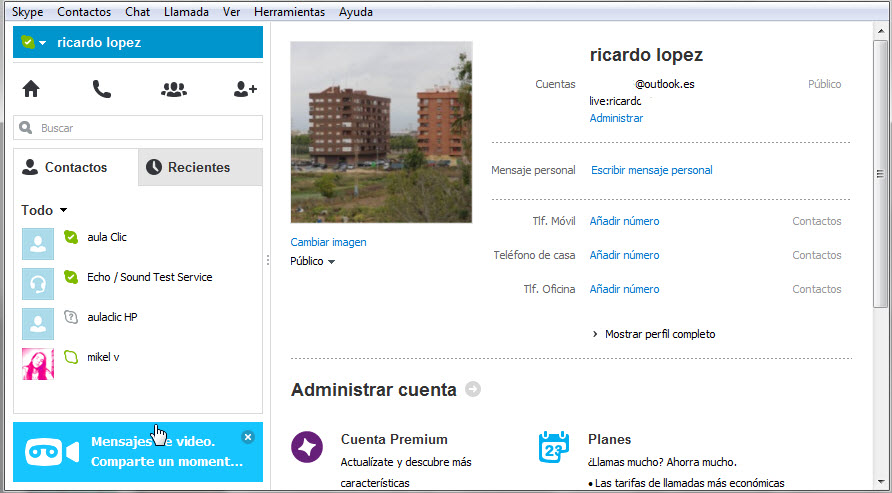The height and width of the screenshot is (493, 892).
Task: Open the Ayuda menu
Action: (x=356, y=11)
